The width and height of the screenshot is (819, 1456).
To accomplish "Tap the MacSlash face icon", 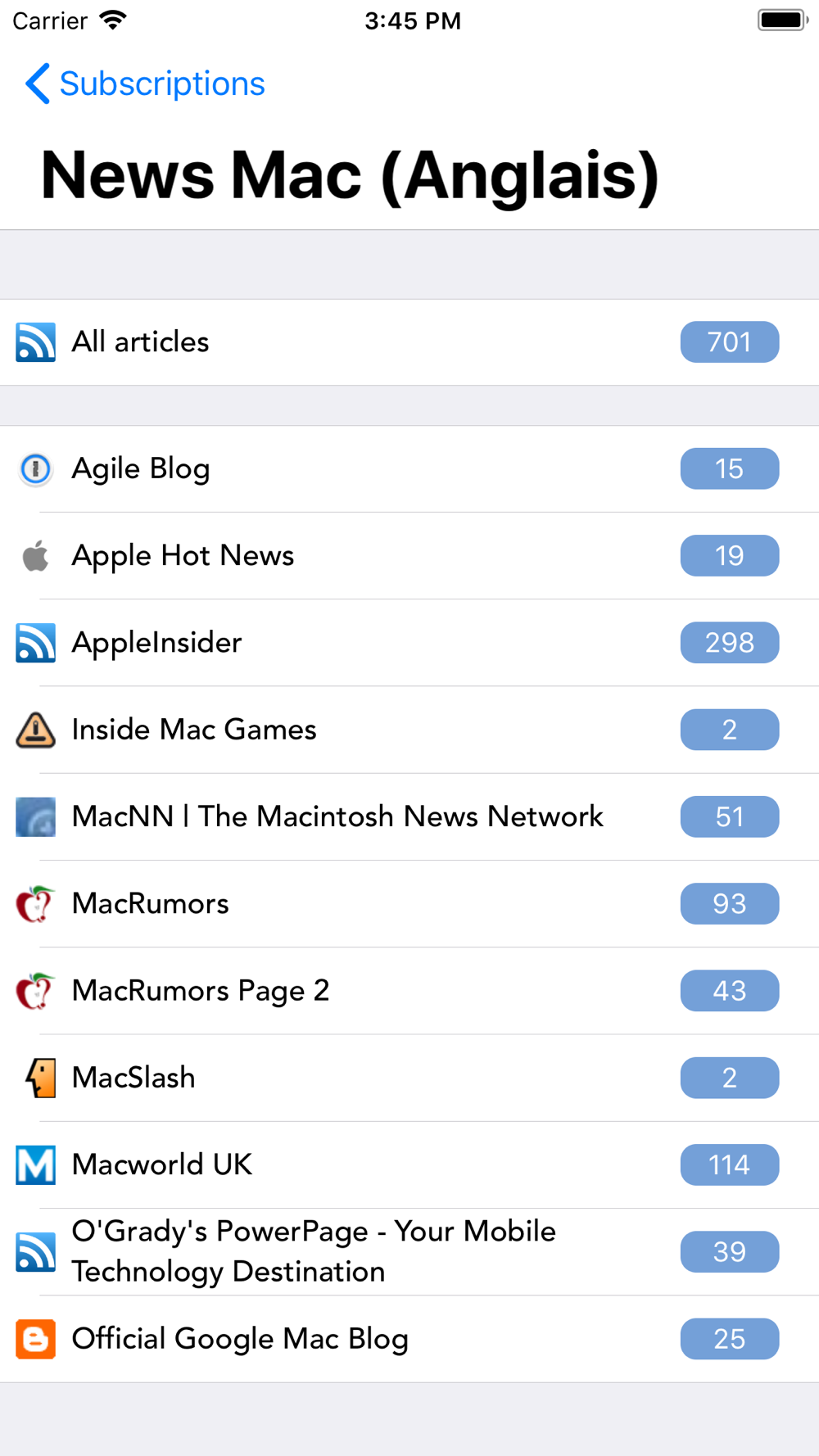I will [x=39, y=1078].
